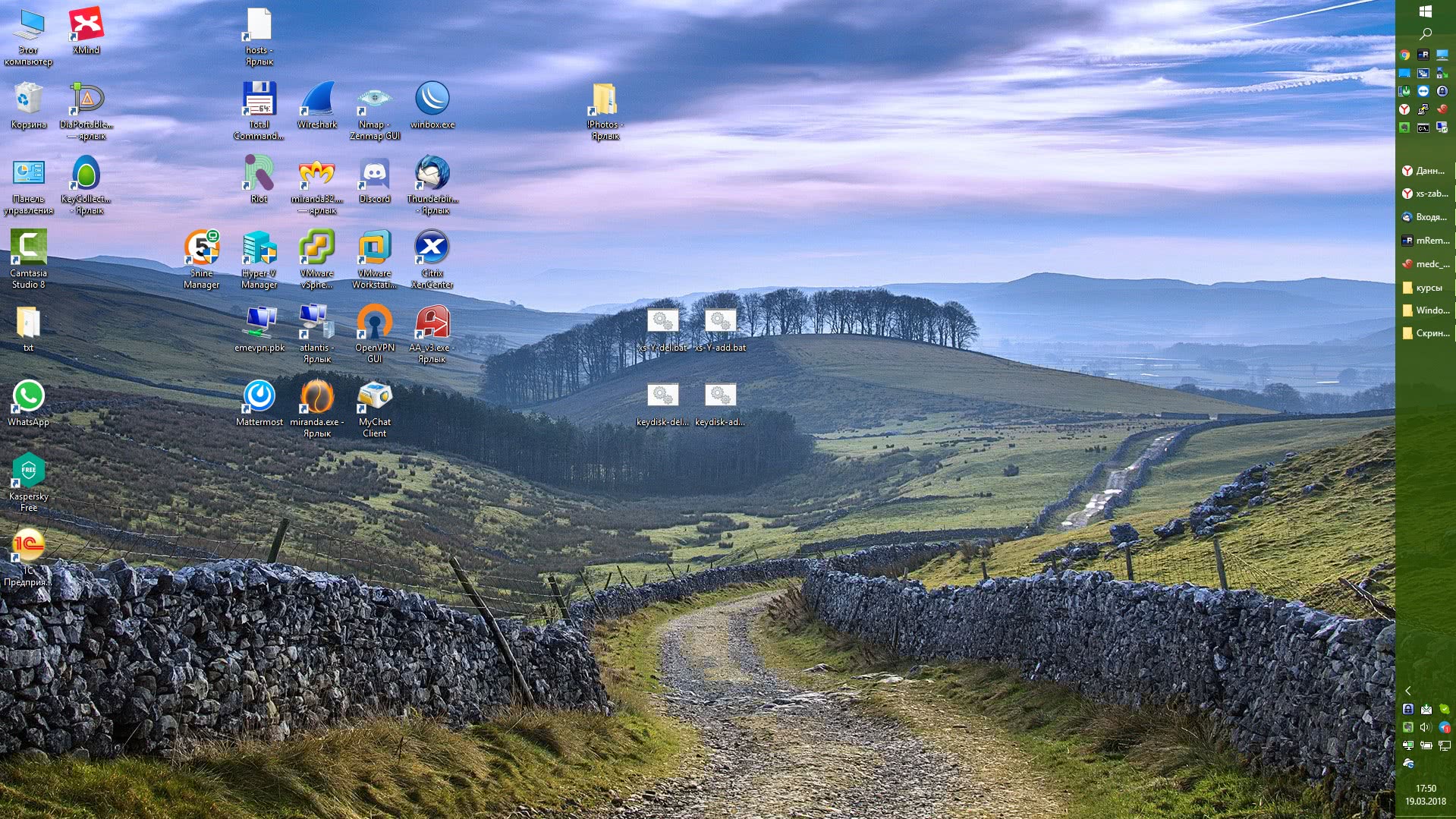This screenshot has width=1456, height=819.
Task: Open the Windows Start menu
Action: click(1425, 11)
